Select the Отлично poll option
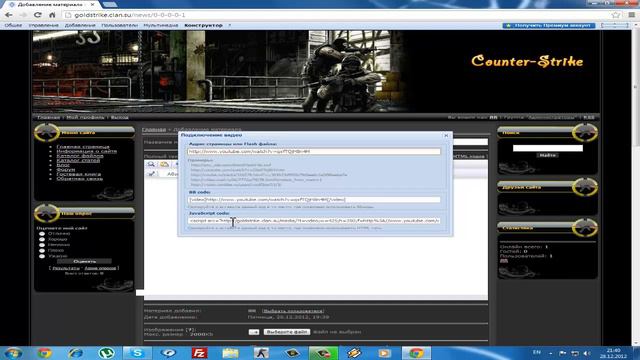The image size is (640, 360). tap(42, 234)
